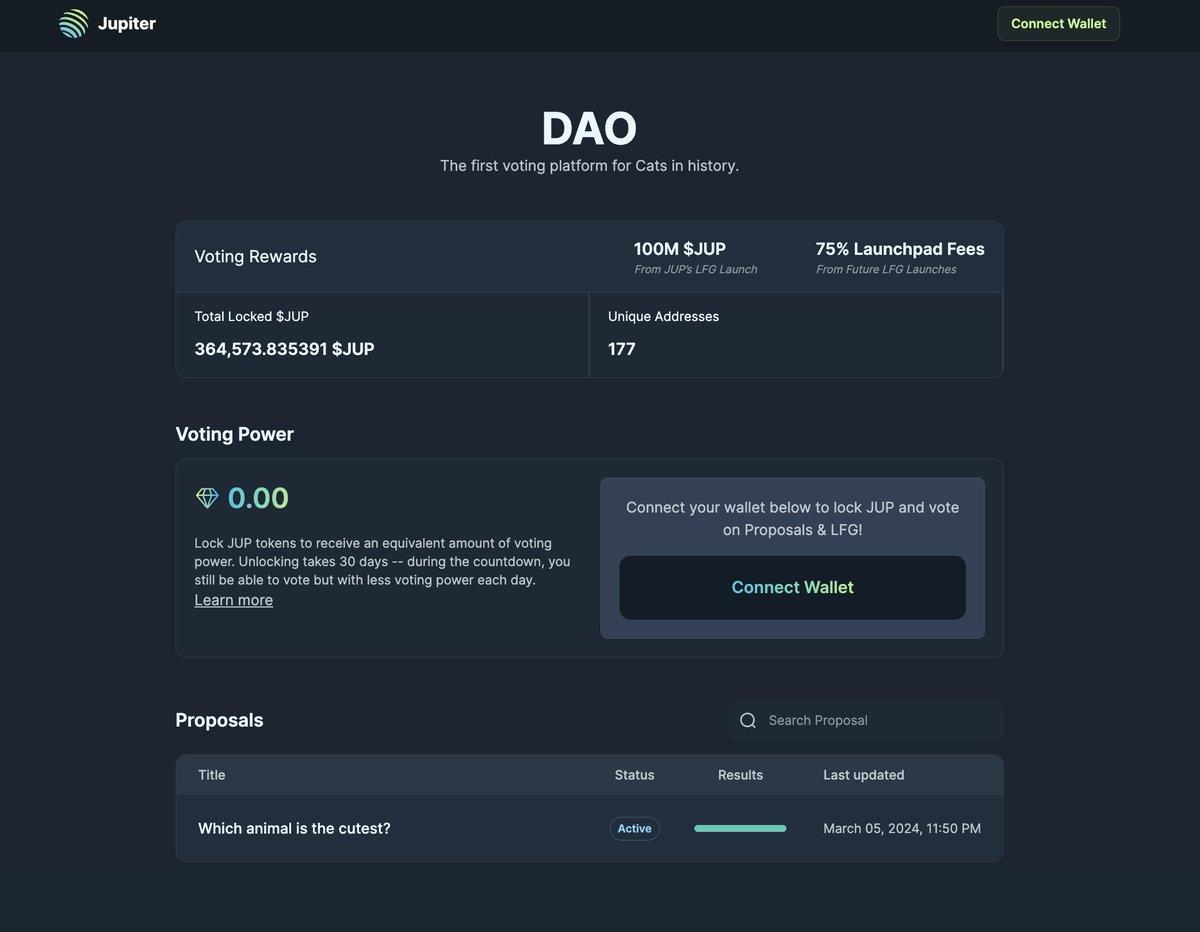Click the magnifier icon in proposal search
Viewport: 1200px width, 932px height.
coord(747,720)
